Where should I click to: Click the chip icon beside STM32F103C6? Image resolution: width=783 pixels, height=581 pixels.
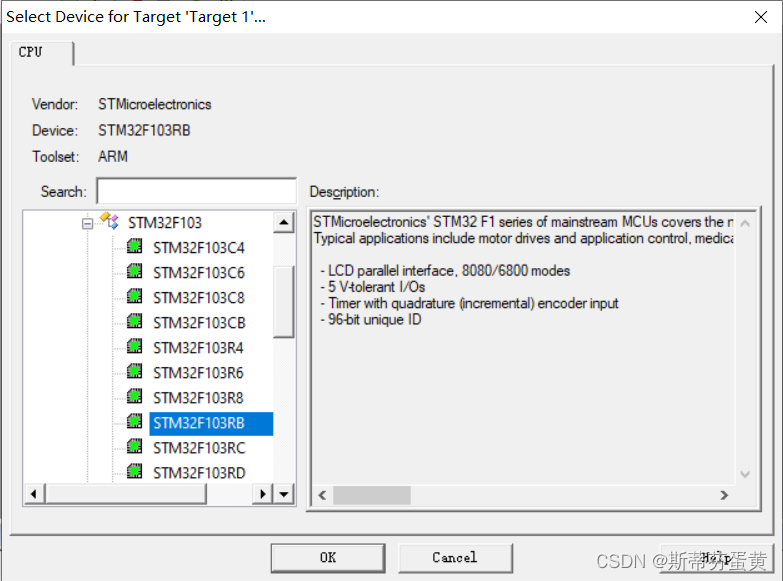coord(134,271)
